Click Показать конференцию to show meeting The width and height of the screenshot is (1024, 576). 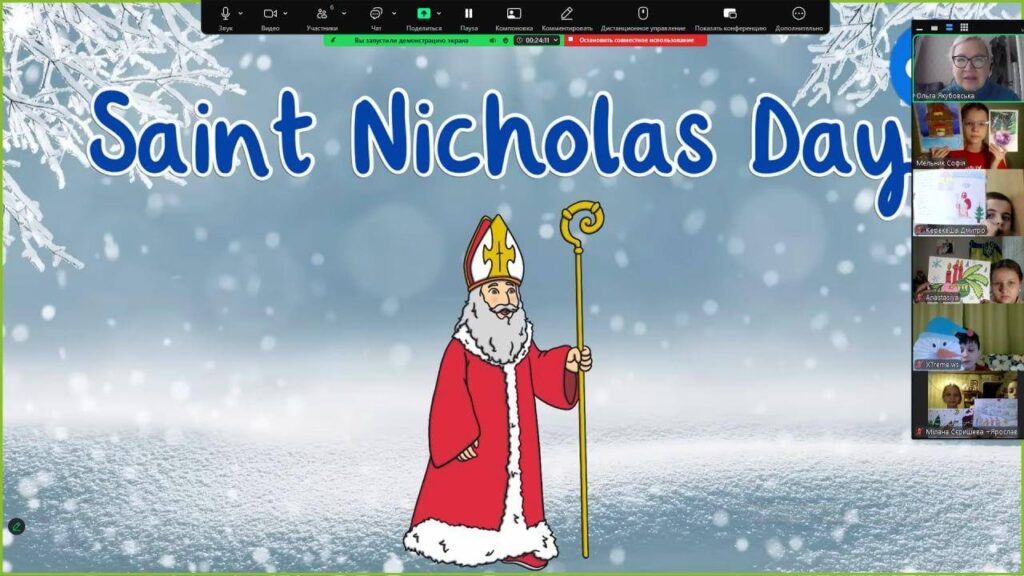point(730,14)
